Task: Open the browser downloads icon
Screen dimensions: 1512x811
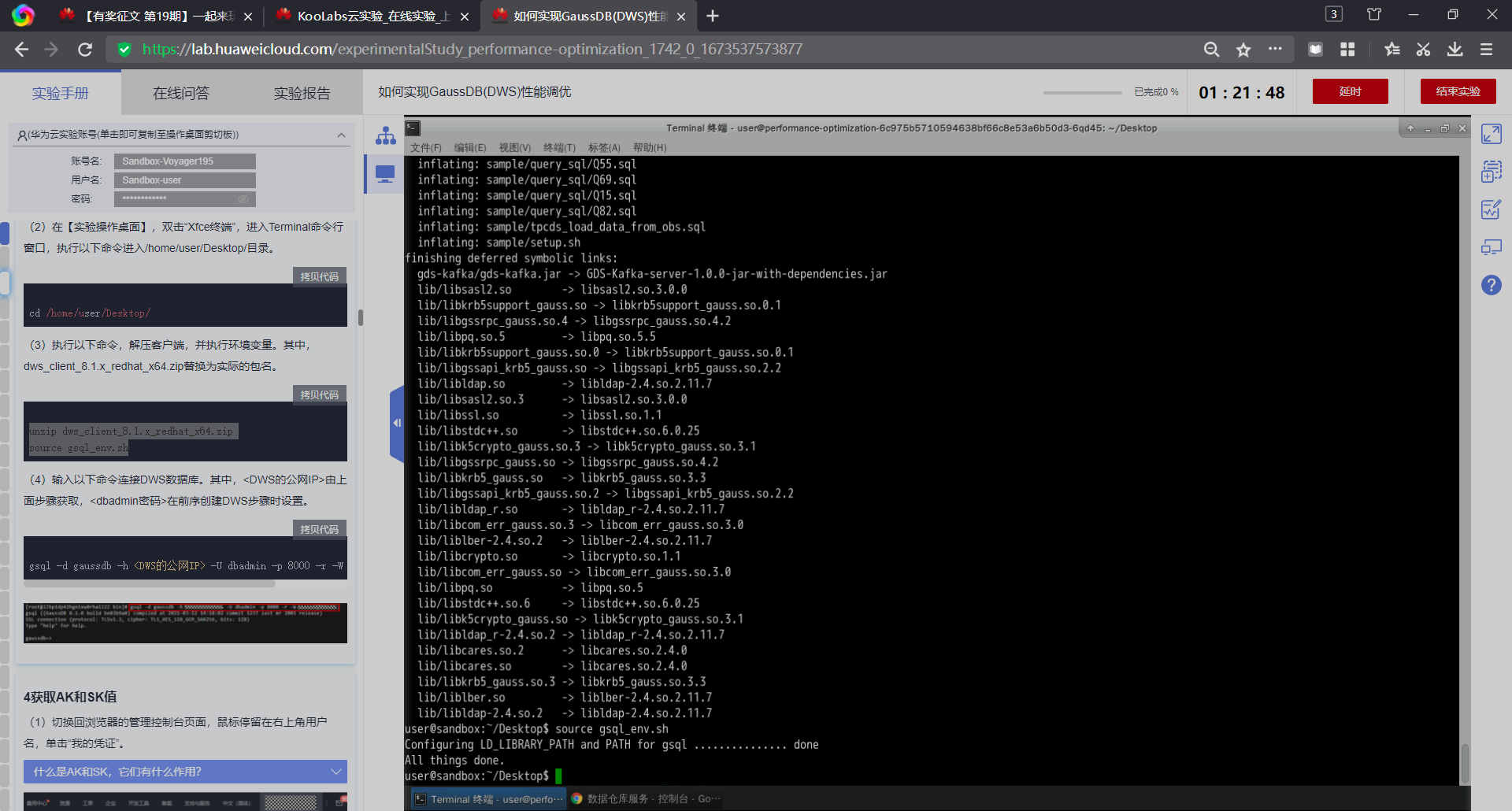Action: [x=1455, y=50]
